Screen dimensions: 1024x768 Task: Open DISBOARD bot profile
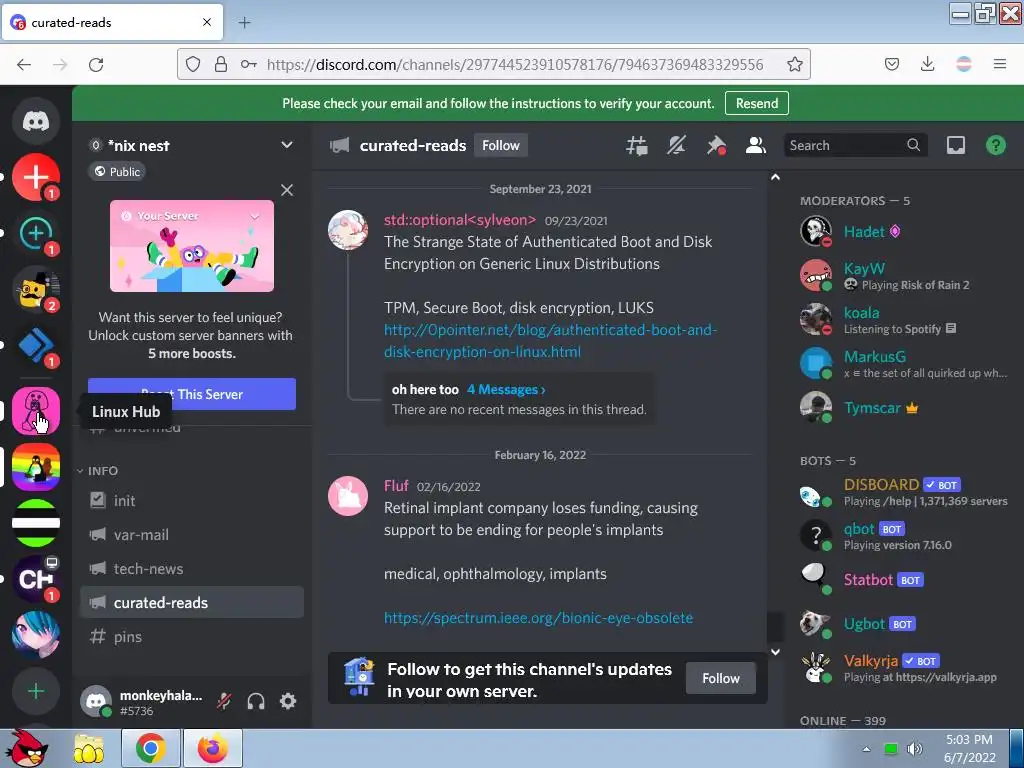coord(904,492)
